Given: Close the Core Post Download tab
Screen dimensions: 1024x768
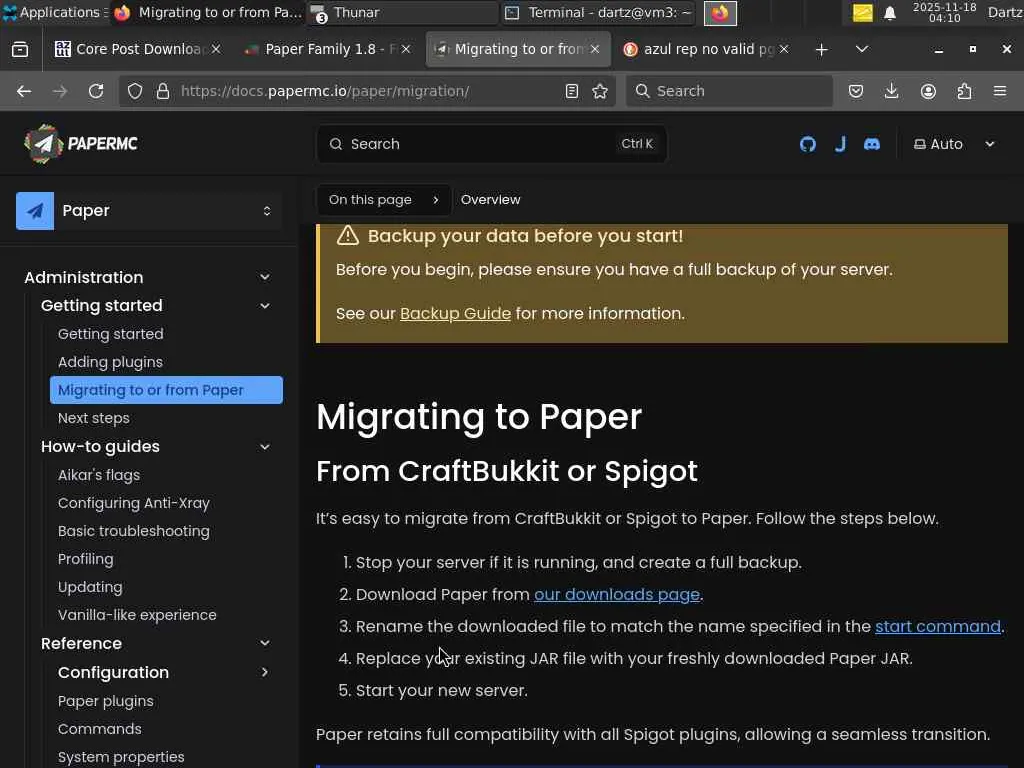Looking at the screenshot, I should tap(216, 49).
